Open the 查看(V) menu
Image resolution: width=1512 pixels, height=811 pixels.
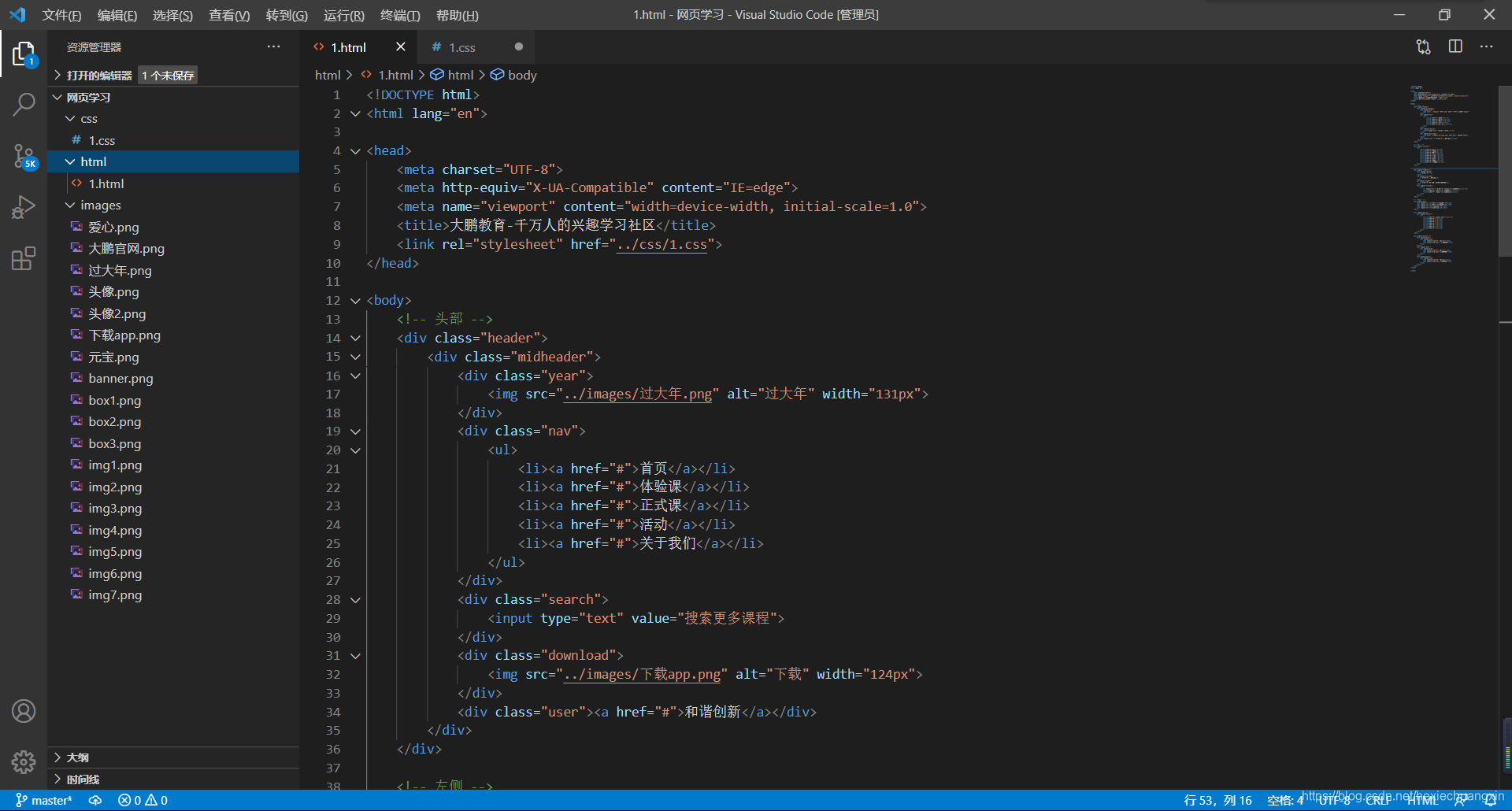tap(229, 15)
